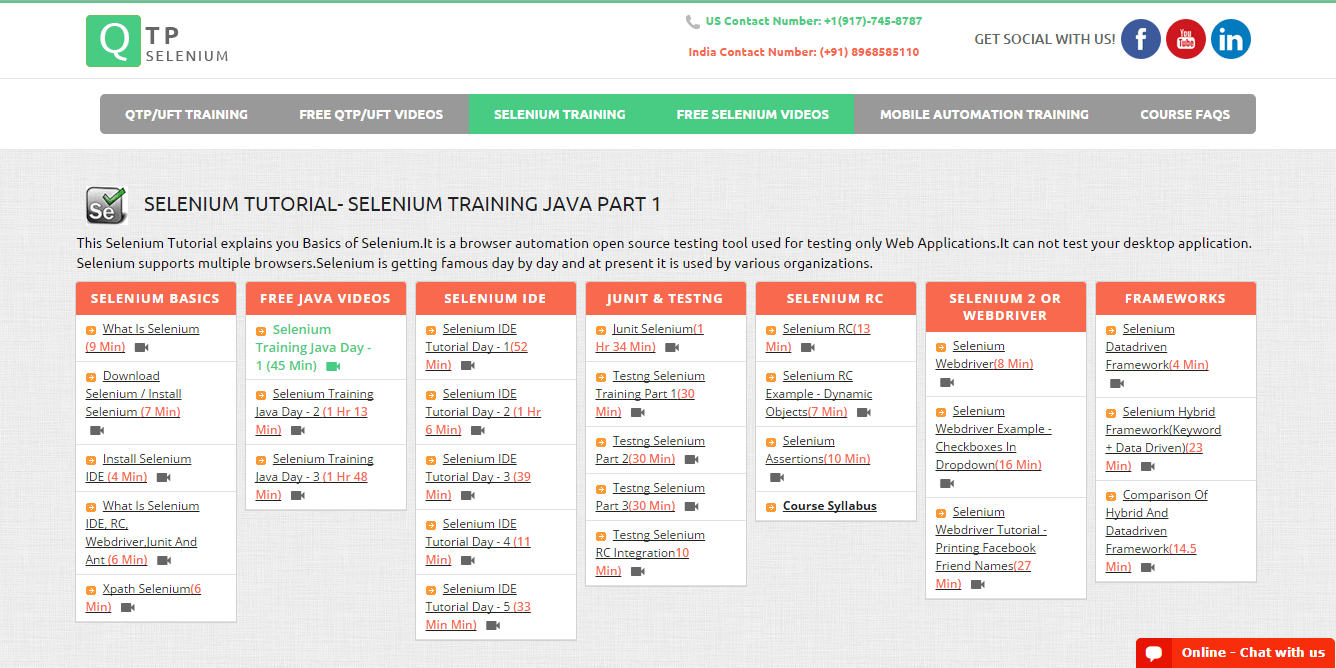Viewport: 1336px width, 668px height.
Task: Click video camera icon next to Xpath Selenium
Action: pos(127,607)
